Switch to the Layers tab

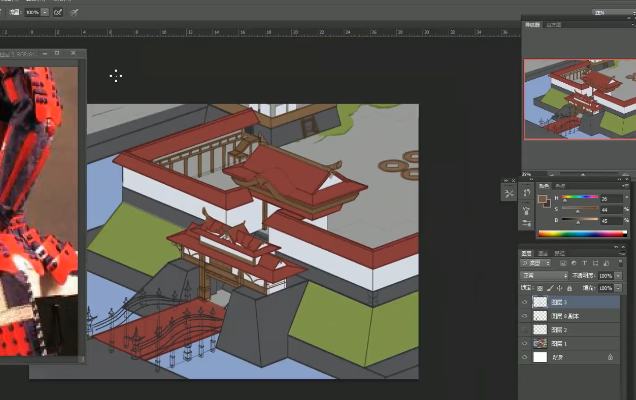(528, 253)
